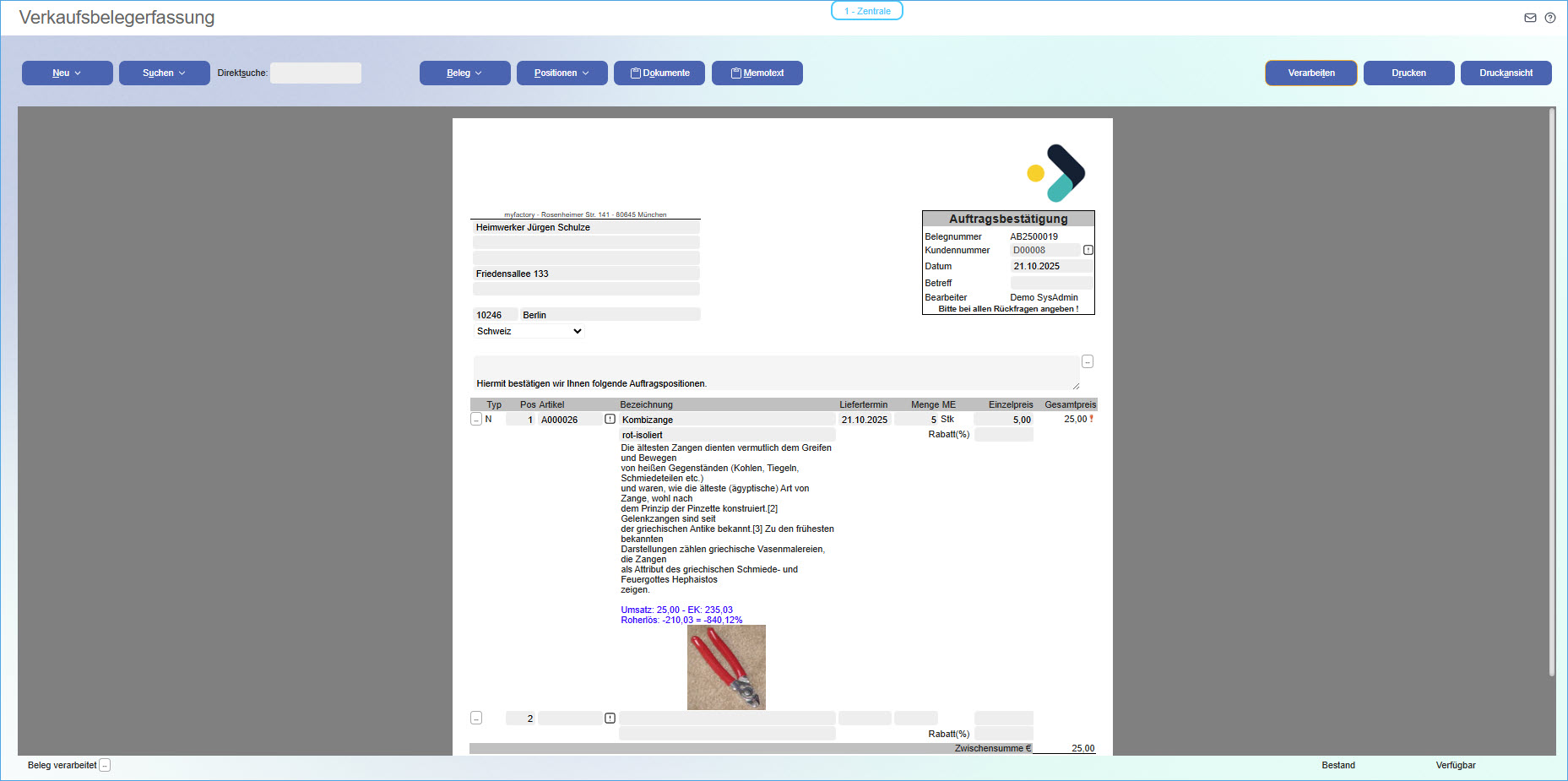Click the Verarbeiten button
Screen dimensions: 1568x781
(x=1311, y=73)
